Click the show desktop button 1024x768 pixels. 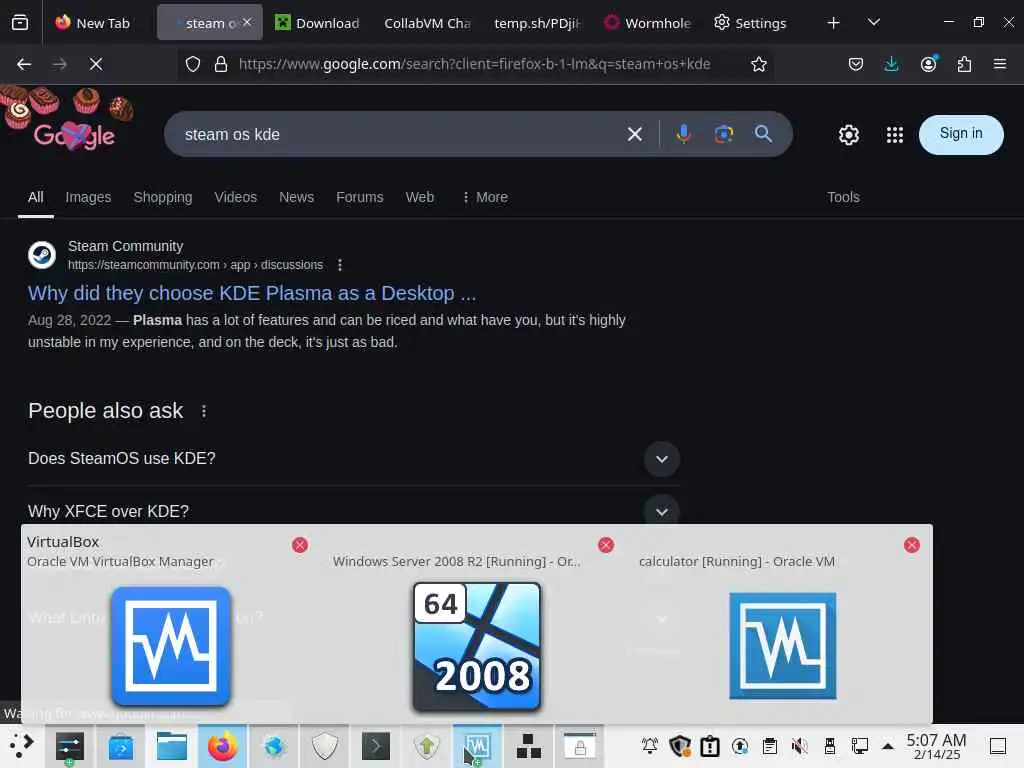[x=998, y=746]
